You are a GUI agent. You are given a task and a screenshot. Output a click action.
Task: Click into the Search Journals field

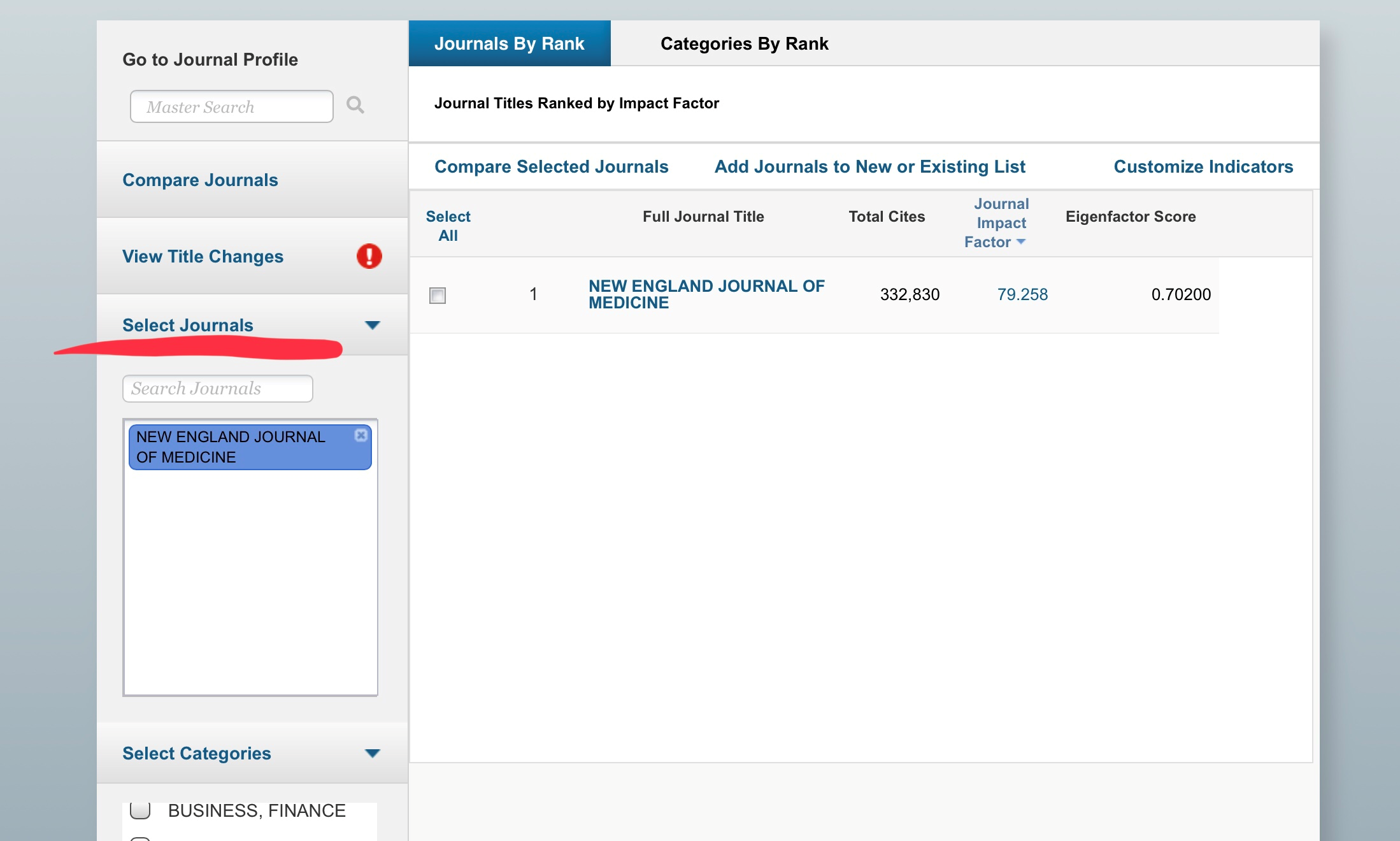[218, 389]
